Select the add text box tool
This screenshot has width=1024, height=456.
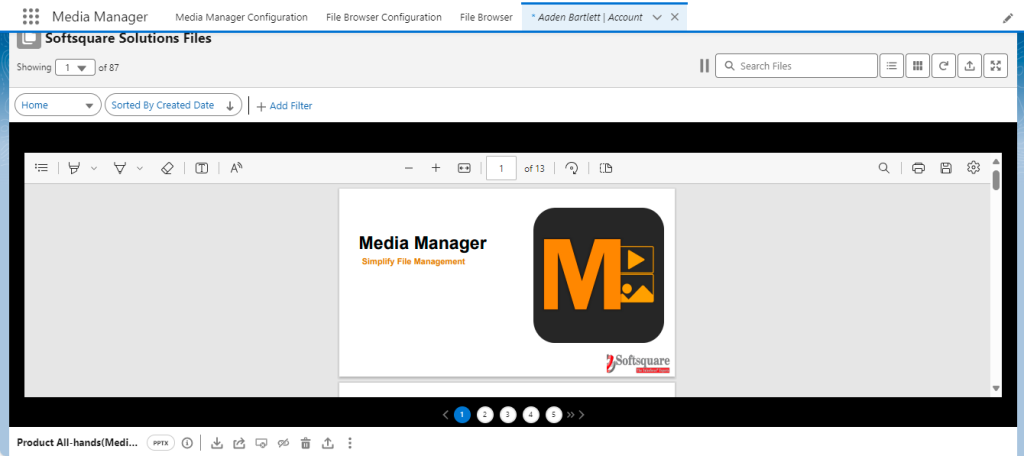tap(202, 168)
